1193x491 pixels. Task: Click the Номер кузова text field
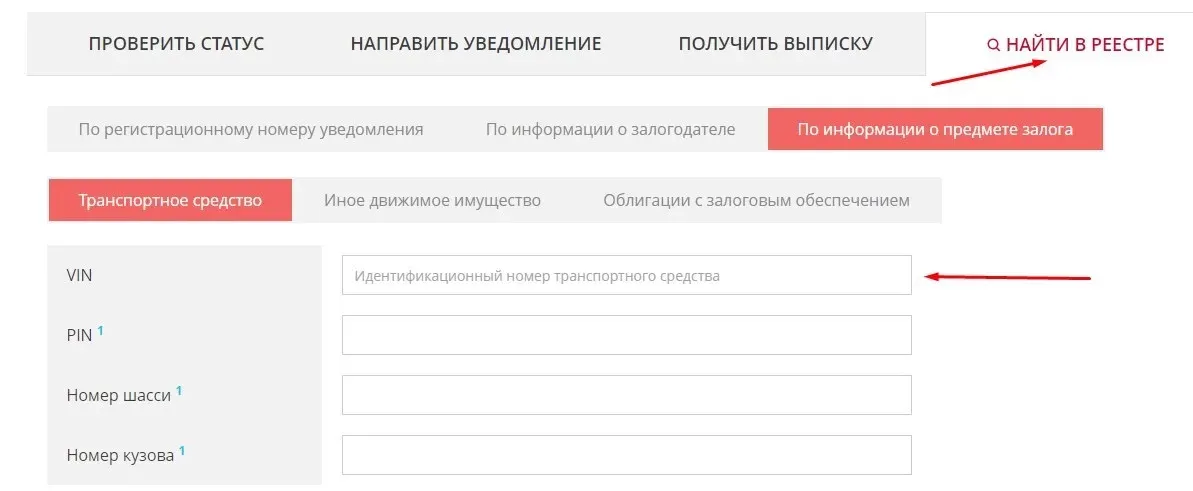point(626,455)
